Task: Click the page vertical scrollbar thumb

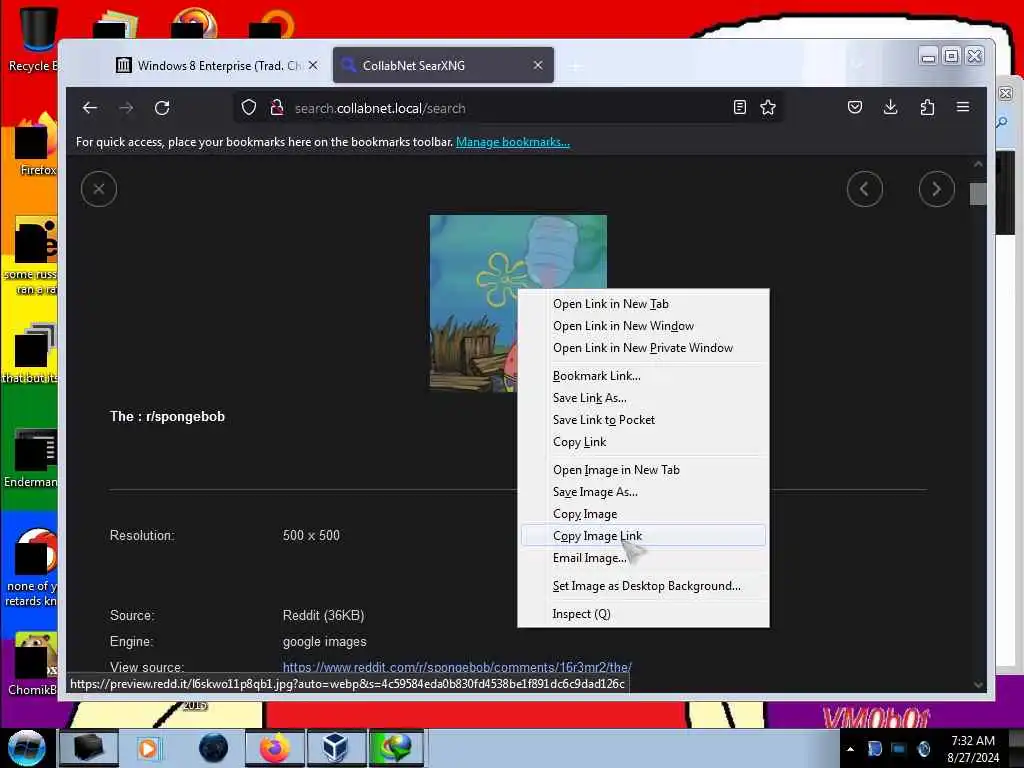Action: (x=978, y=194)
